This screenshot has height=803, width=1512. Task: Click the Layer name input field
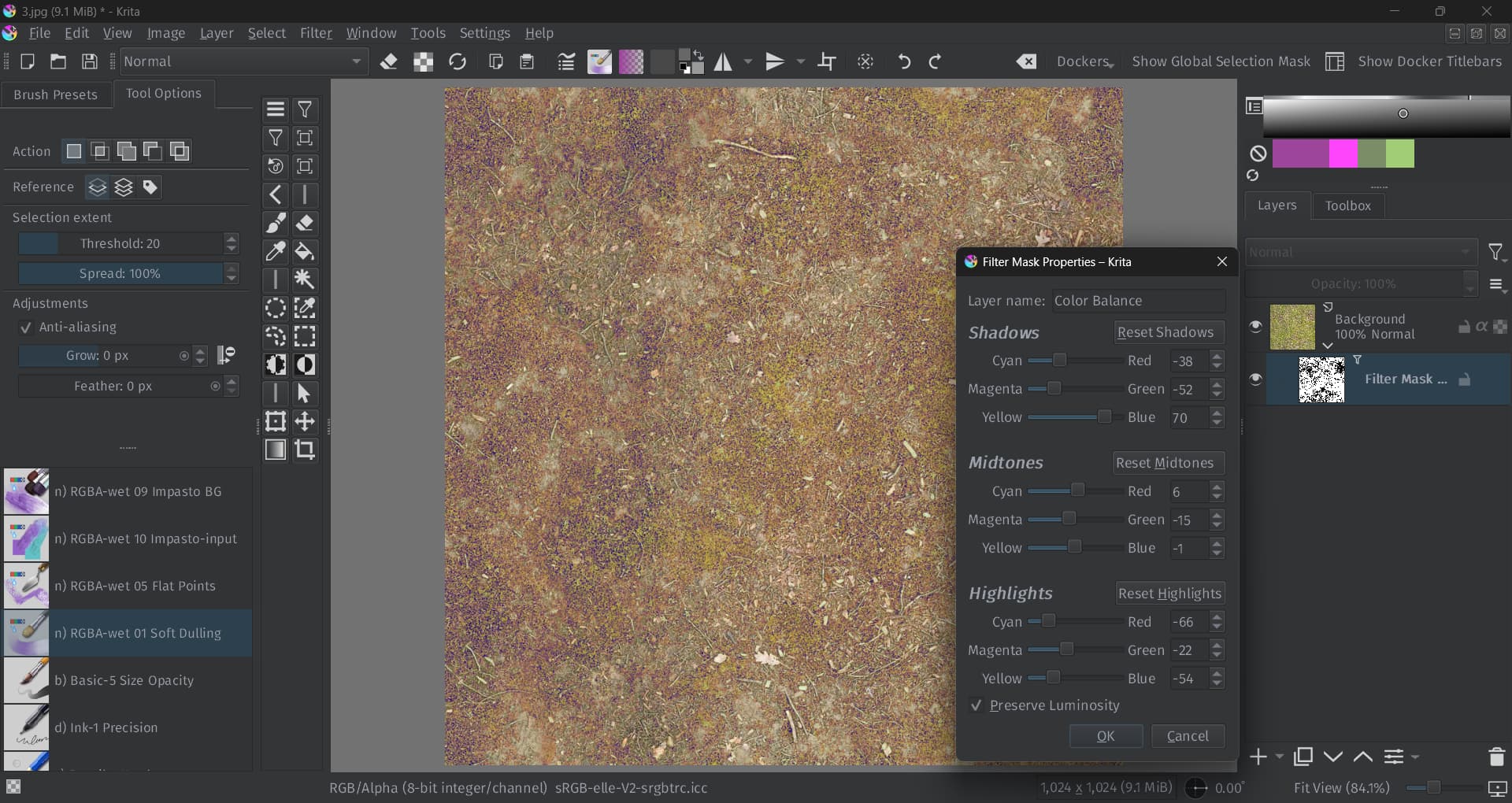pos(1138,301)
